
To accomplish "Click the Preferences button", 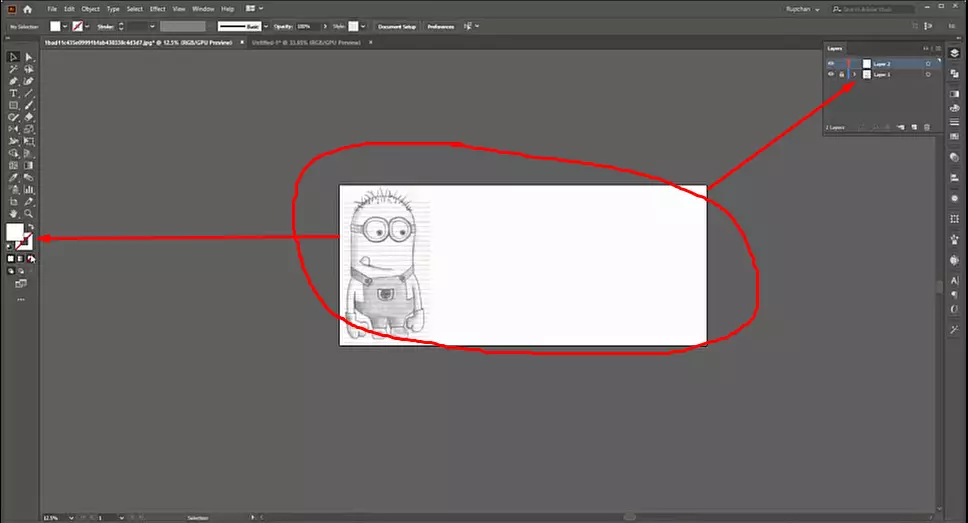I will (441, 27).
